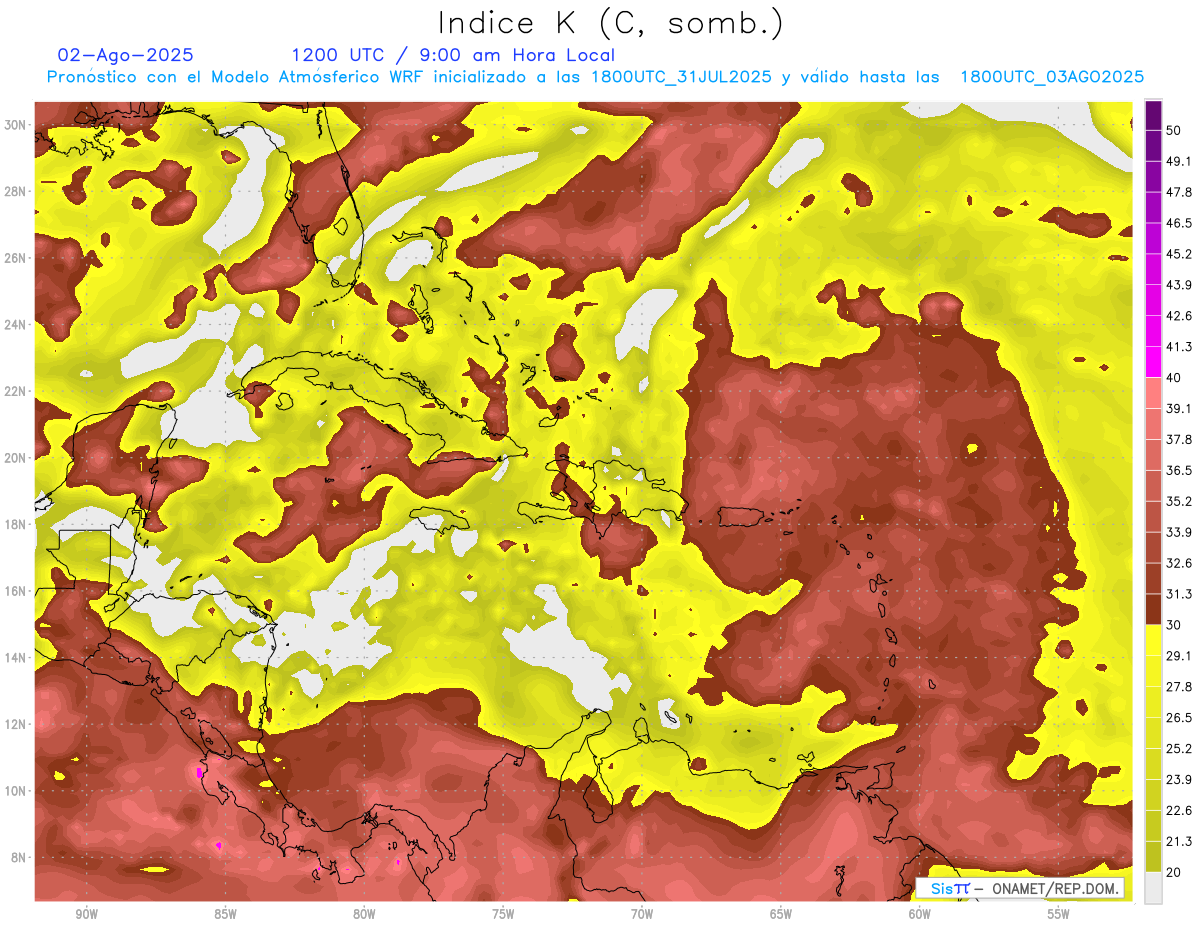
Task: Click the dark purple swatch above legend value 50
Action: [x=1153, y=116]
